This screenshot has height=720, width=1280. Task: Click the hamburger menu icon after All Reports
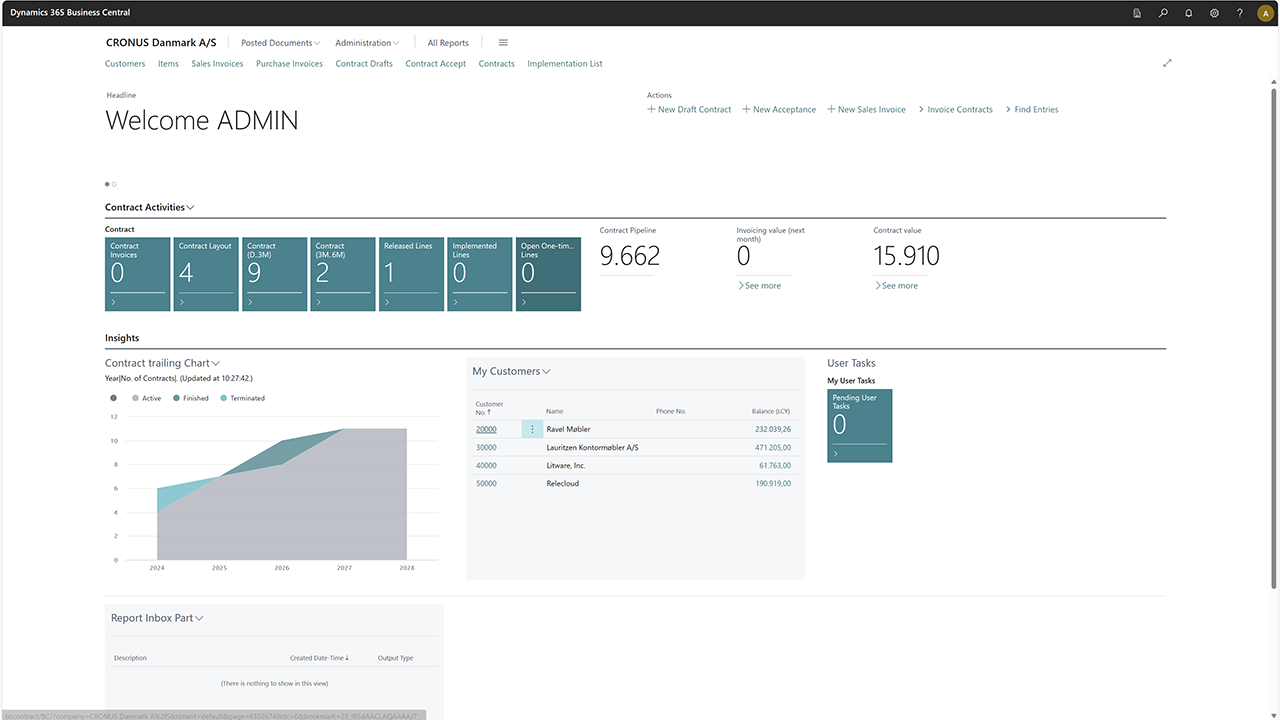coord(503,43)
